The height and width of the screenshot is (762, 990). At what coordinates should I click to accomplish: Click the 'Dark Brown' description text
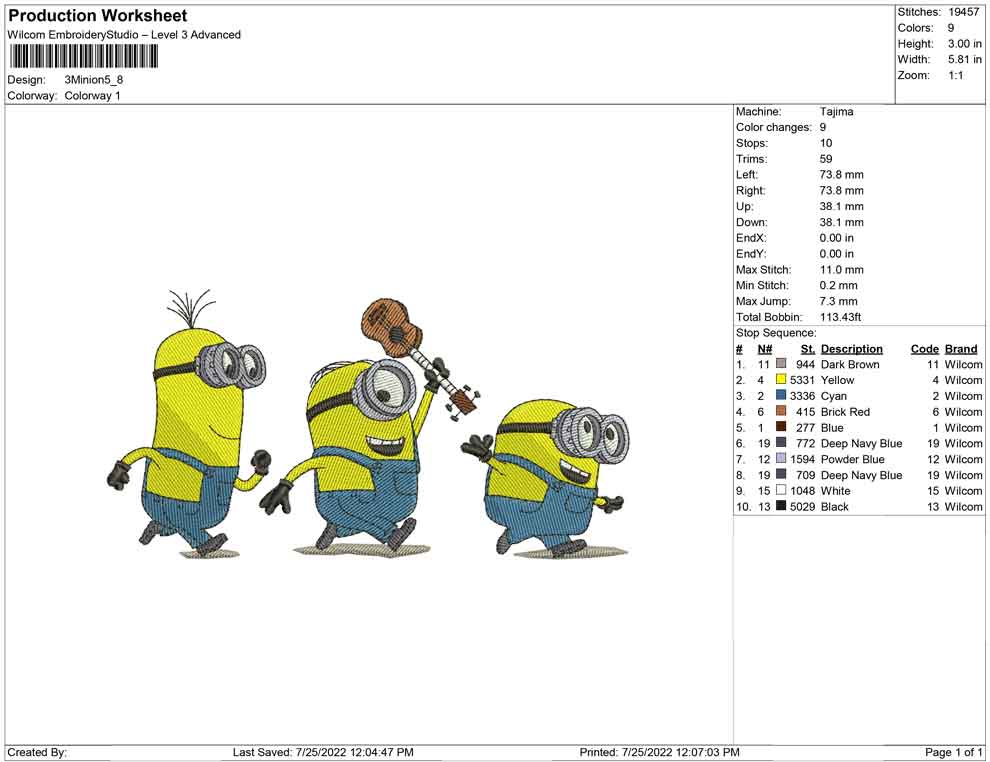tap(850, 364)
